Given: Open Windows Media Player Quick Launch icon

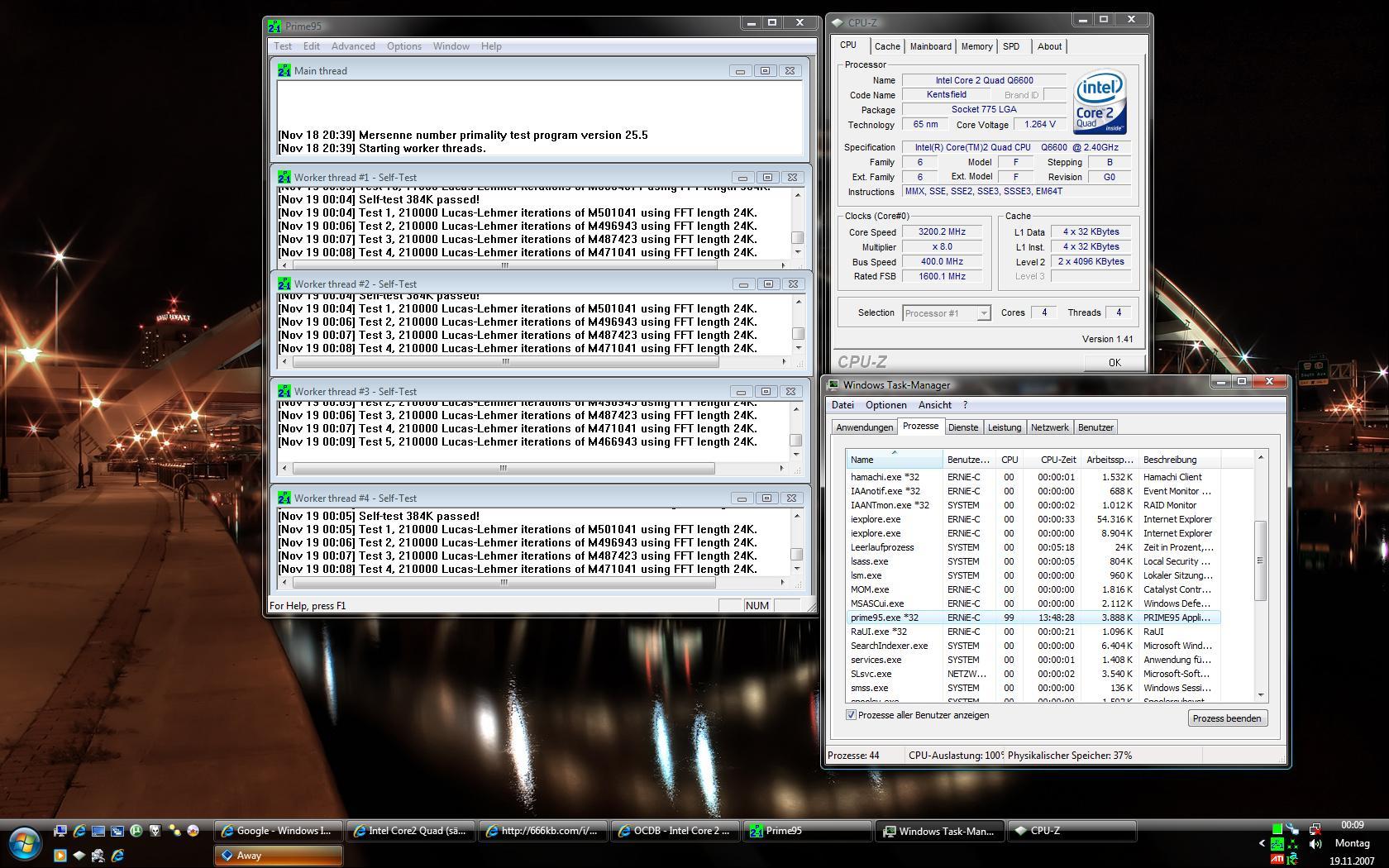Looking at the screenshot, I should click(x=60, y=856).
